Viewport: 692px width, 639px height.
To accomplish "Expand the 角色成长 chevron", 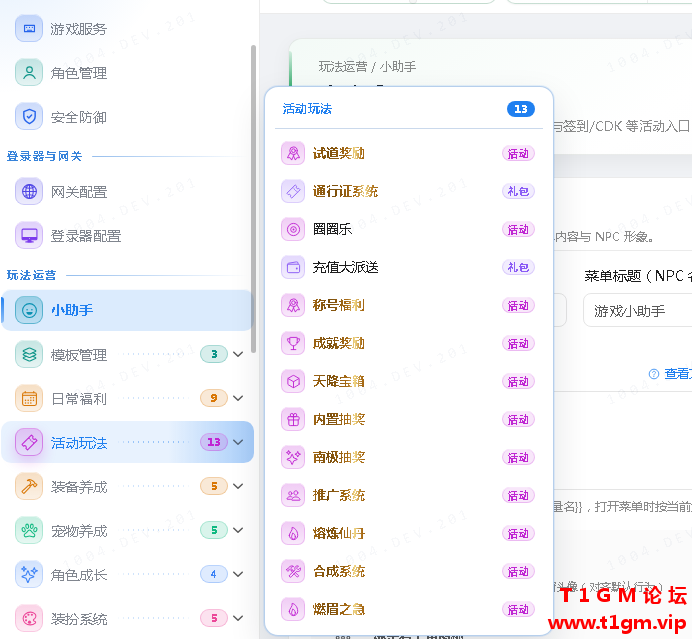I will tap(238, 575).
